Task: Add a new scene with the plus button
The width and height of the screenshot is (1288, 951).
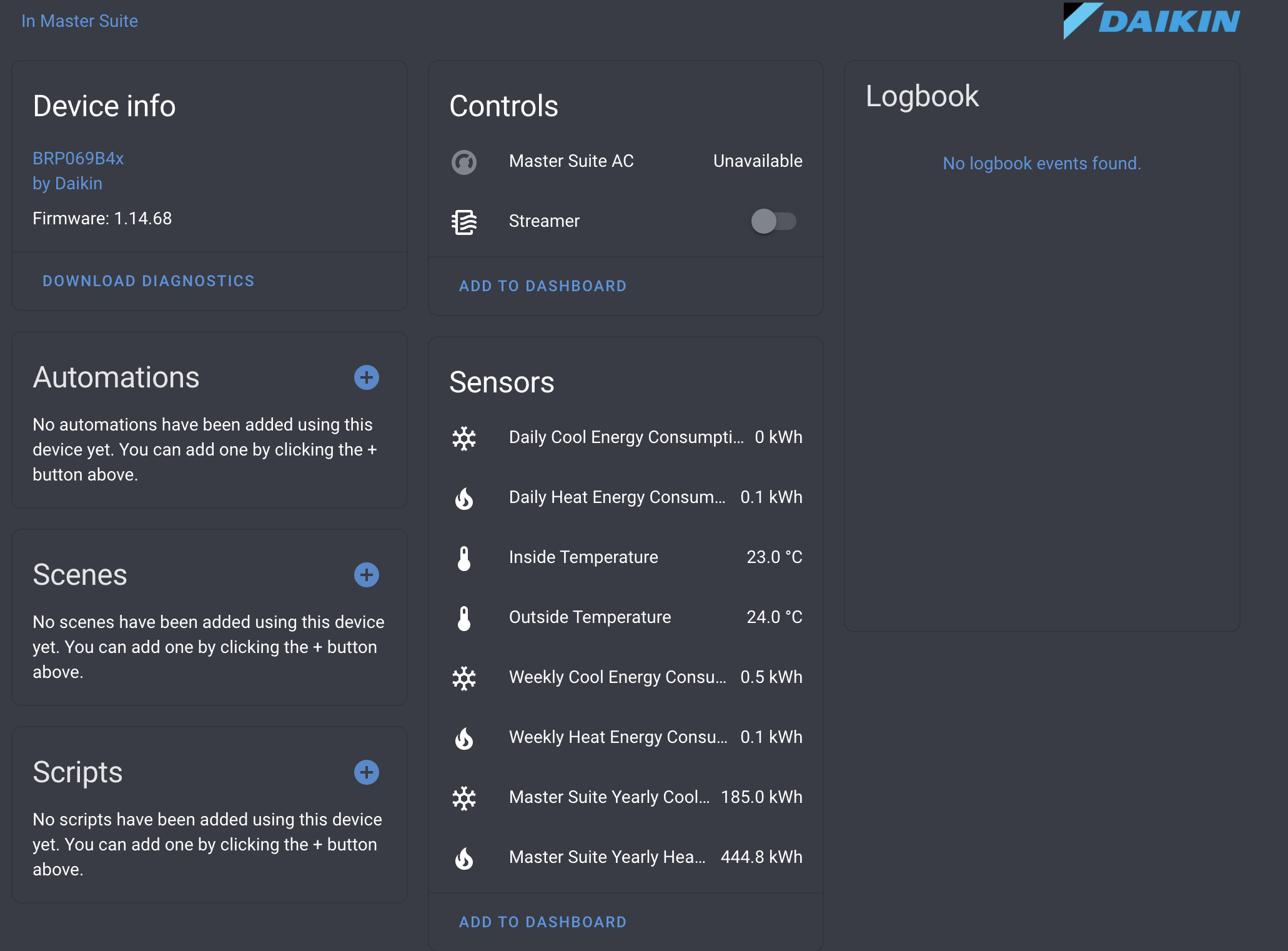Action: [367, 575]
